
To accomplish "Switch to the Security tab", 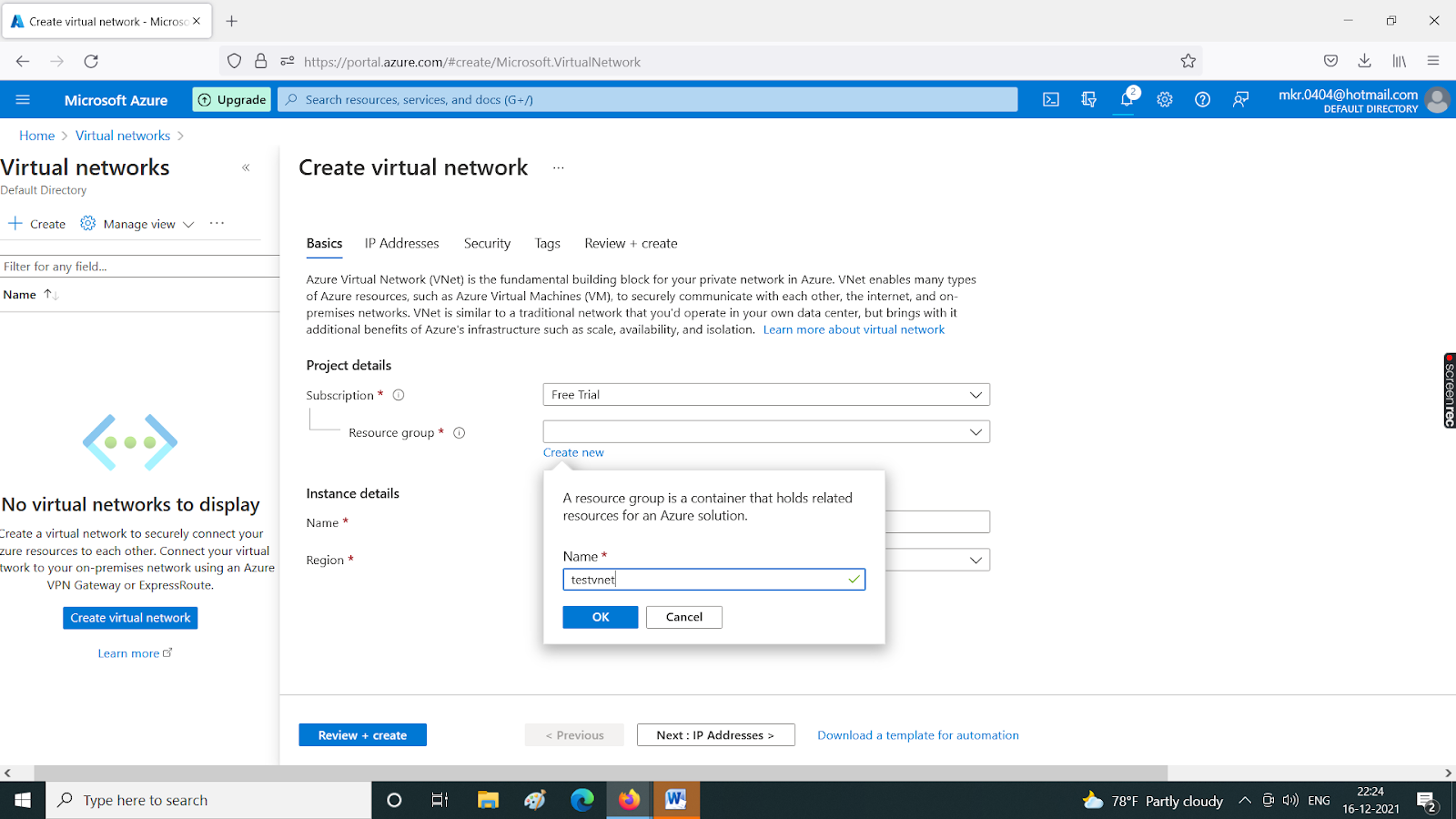I will [487, 244].
